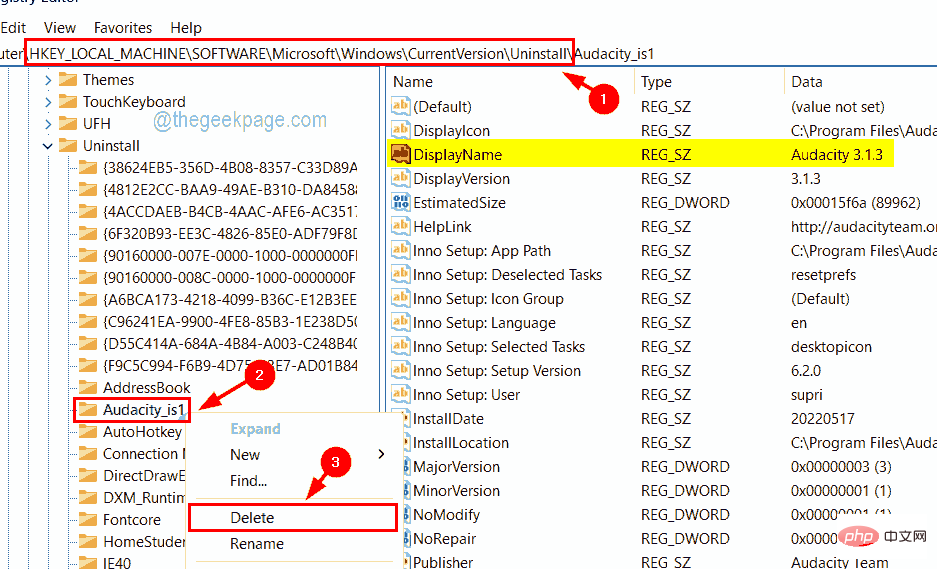Choose Rename in the context menu
Screen dimensions: 937x569
[x=257, y=544]
